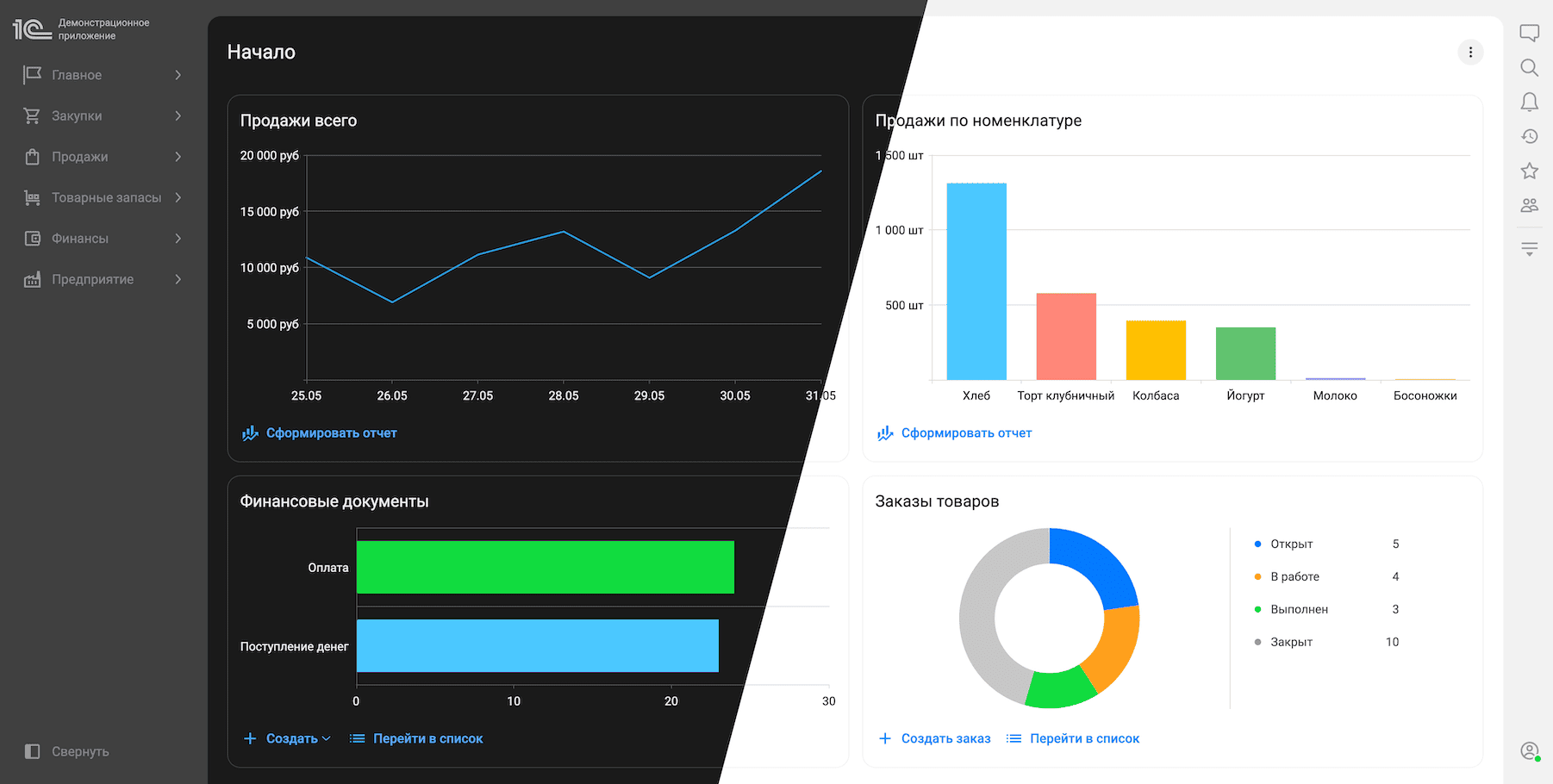Open the favorites star icon
The width and height of the screenshot is (1553, 784).
point(1529,171)
